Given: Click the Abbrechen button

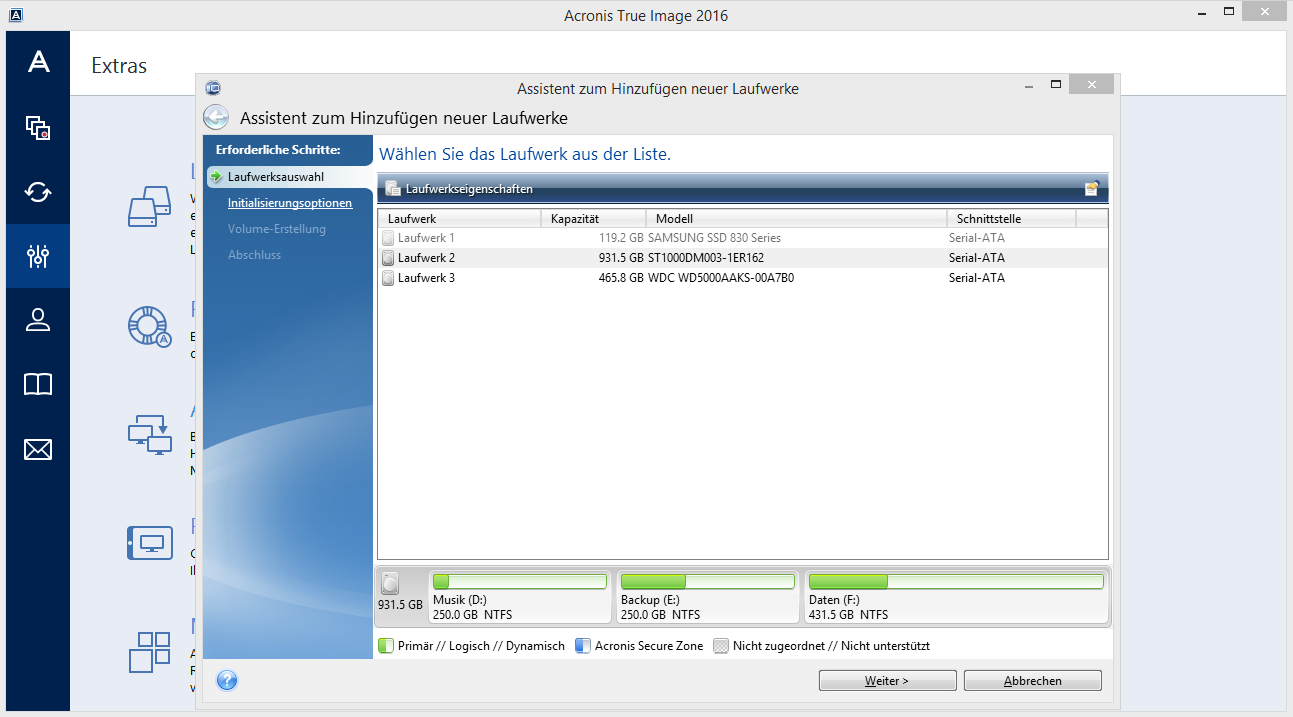Looking at the screenshot, I should tap(1032, 681).
